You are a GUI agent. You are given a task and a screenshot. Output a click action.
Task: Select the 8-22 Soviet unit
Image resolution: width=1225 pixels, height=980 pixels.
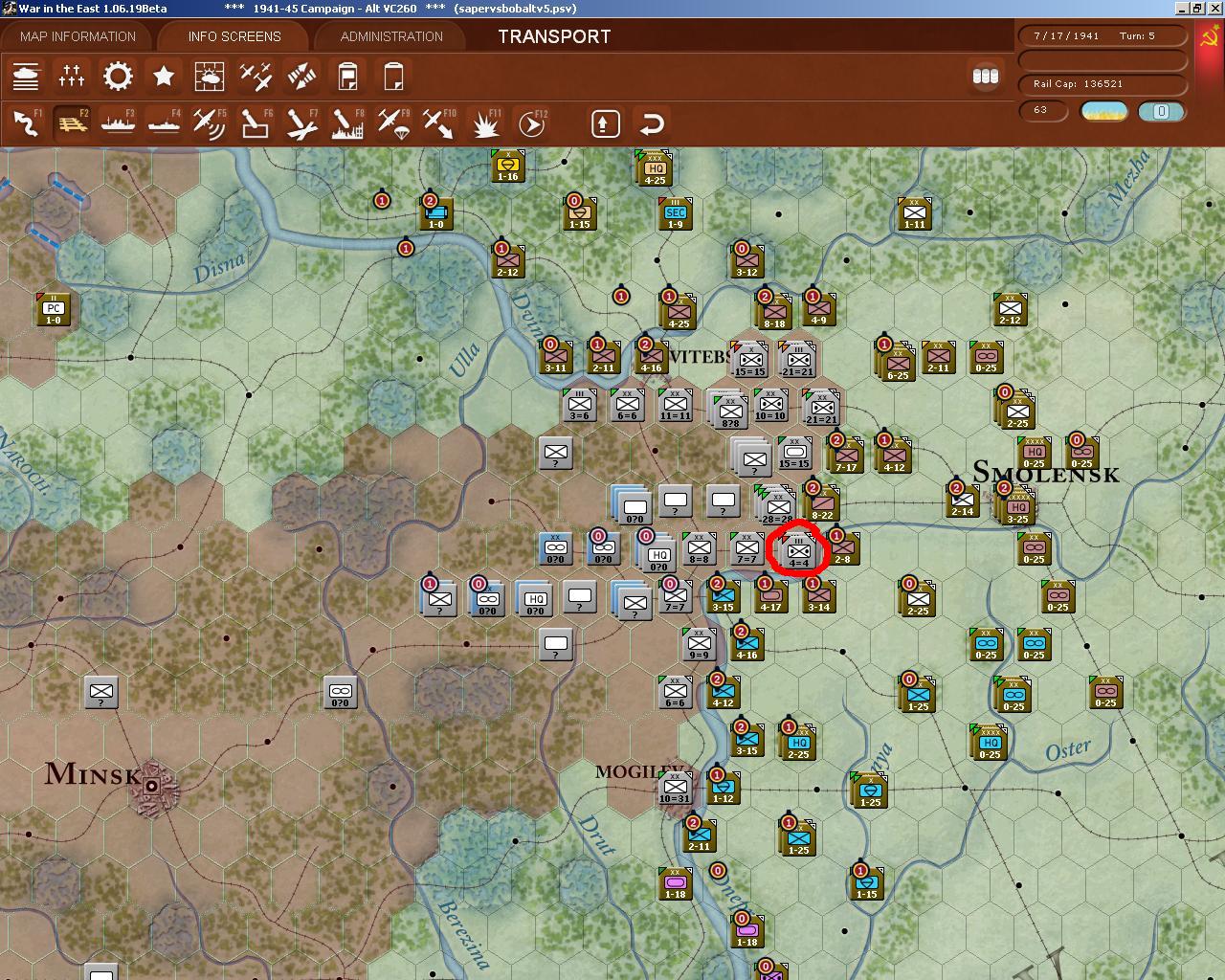[822, 502]
